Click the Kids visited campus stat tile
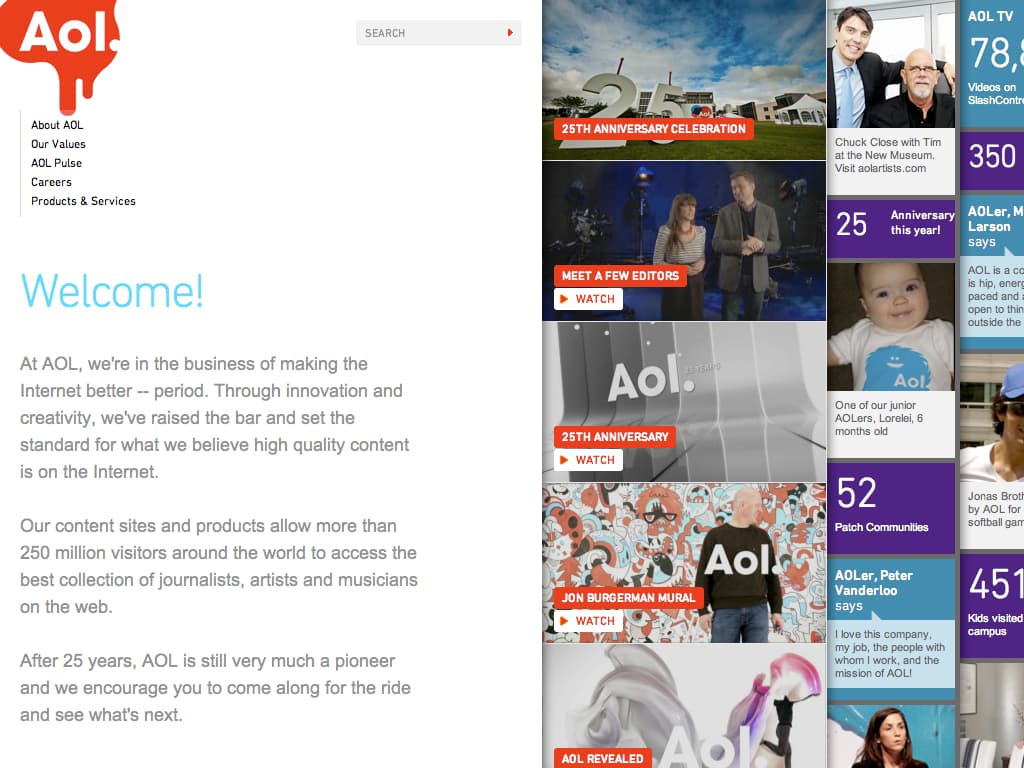The image size is (1024, 768). [x=992, y=605]
